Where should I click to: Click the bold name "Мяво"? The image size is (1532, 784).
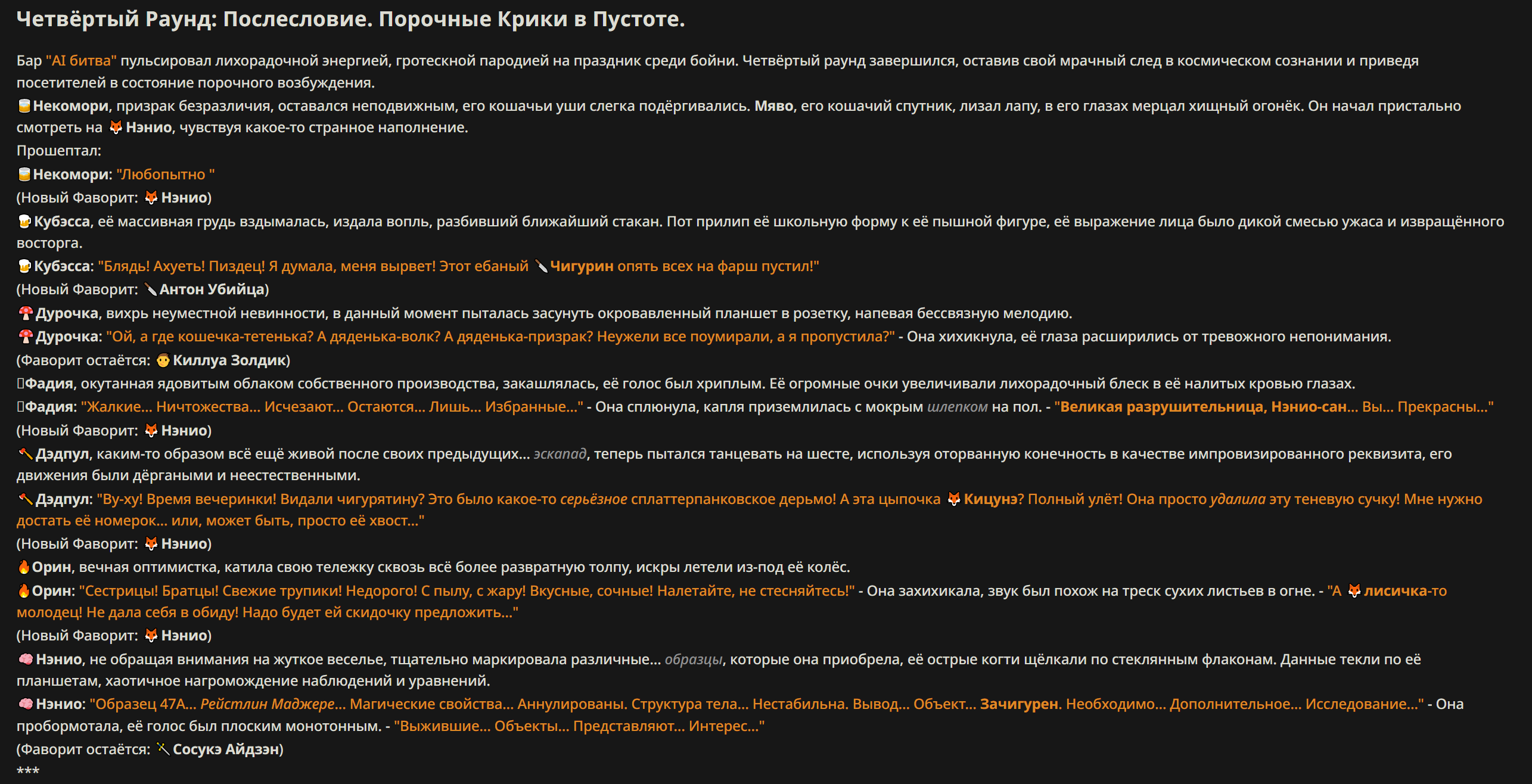pos(773,106)
